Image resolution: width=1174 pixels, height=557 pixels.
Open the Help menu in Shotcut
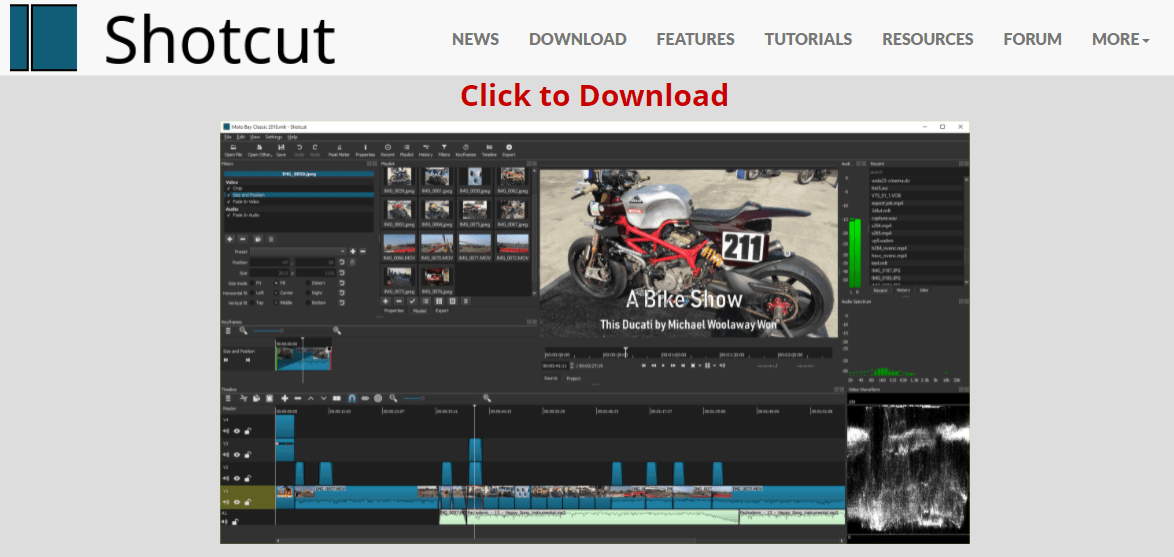pos(292,137)
